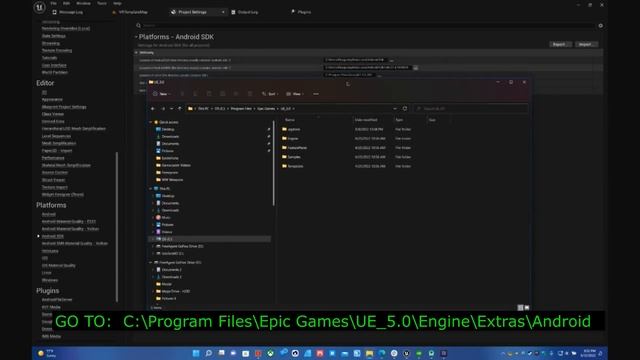Switch to the VRTemplateMap tab
640x360 pixels.
click(130, 12)
